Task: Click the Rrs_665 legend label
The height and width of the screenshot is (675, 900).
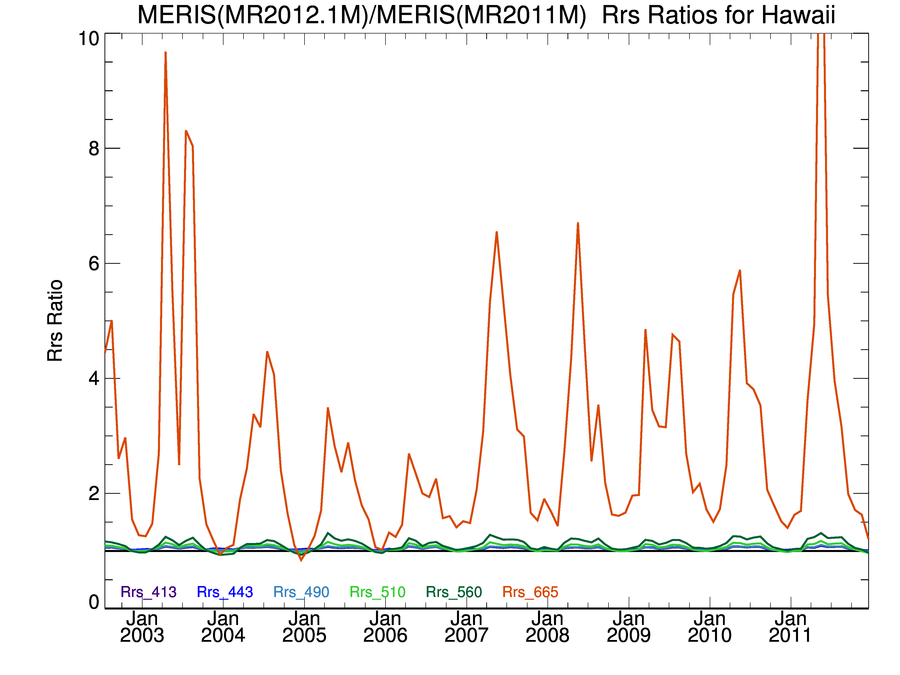Action: [530, 592]
